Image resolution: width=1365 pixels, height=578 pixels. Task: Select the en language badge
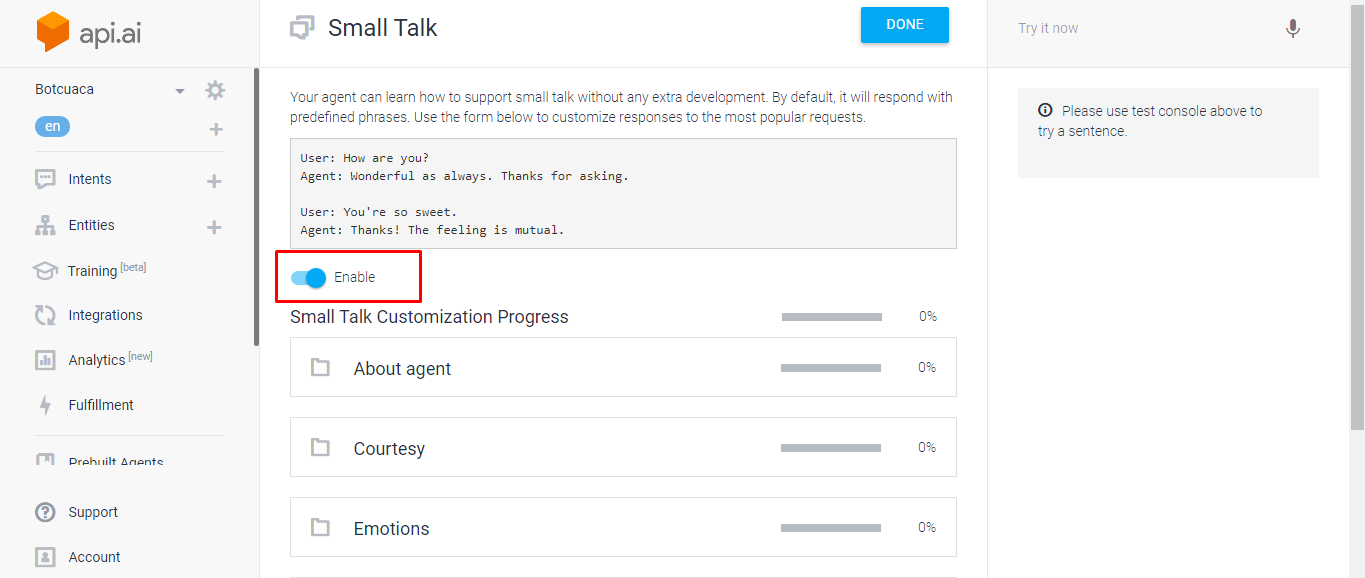[53, 127]
